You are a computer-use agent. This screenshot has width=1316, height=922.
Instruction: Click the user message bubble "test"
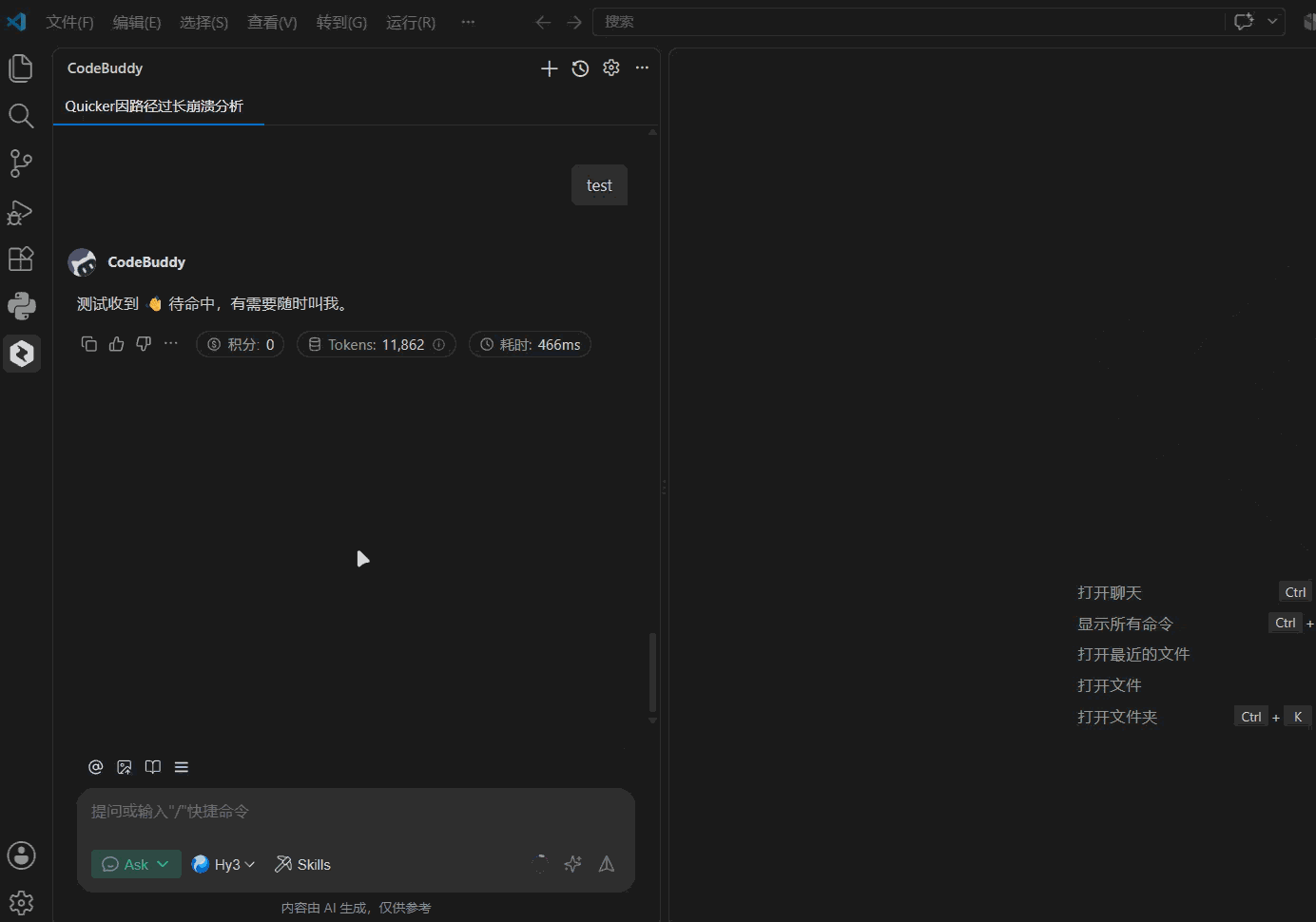[599, 185]
